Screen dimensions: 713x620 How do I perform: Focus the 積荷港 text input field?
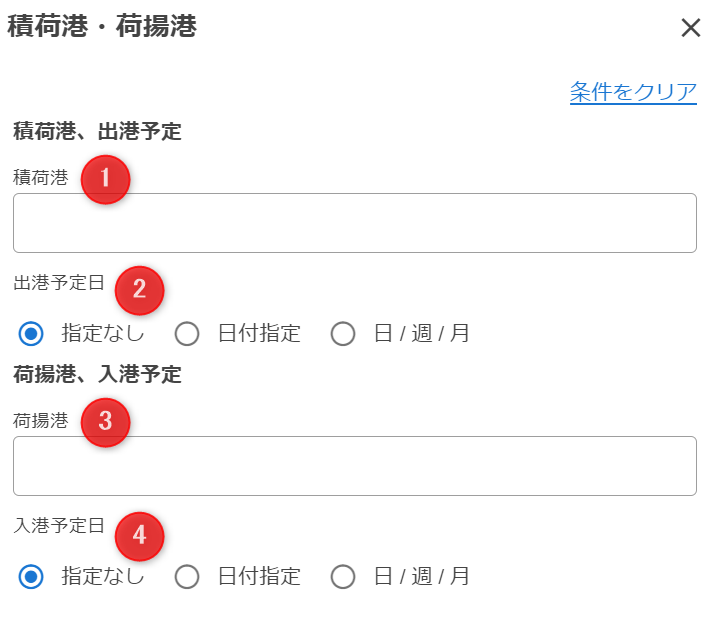pyautogui.click(x=354, y=223)
